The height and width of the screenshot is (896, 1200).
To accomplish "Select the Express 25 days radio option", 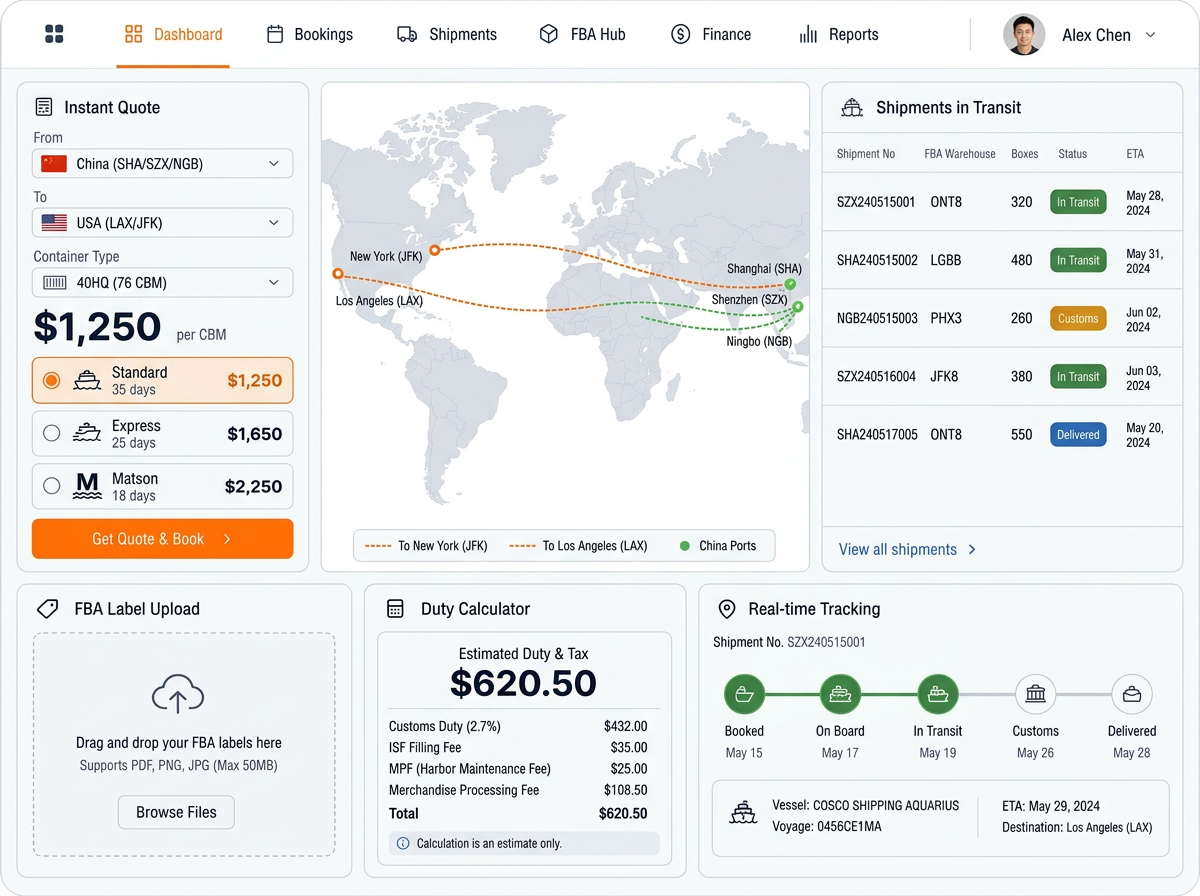I will click(52, 433).
